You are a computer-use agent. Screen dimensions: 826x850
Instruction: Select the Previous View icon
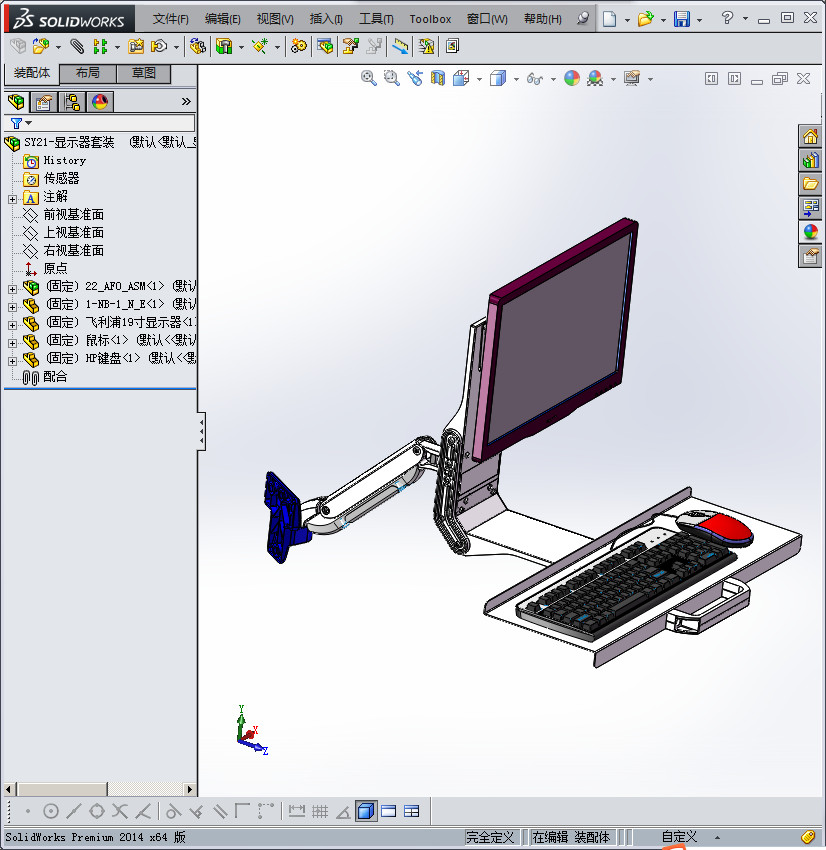pos(415,79)
